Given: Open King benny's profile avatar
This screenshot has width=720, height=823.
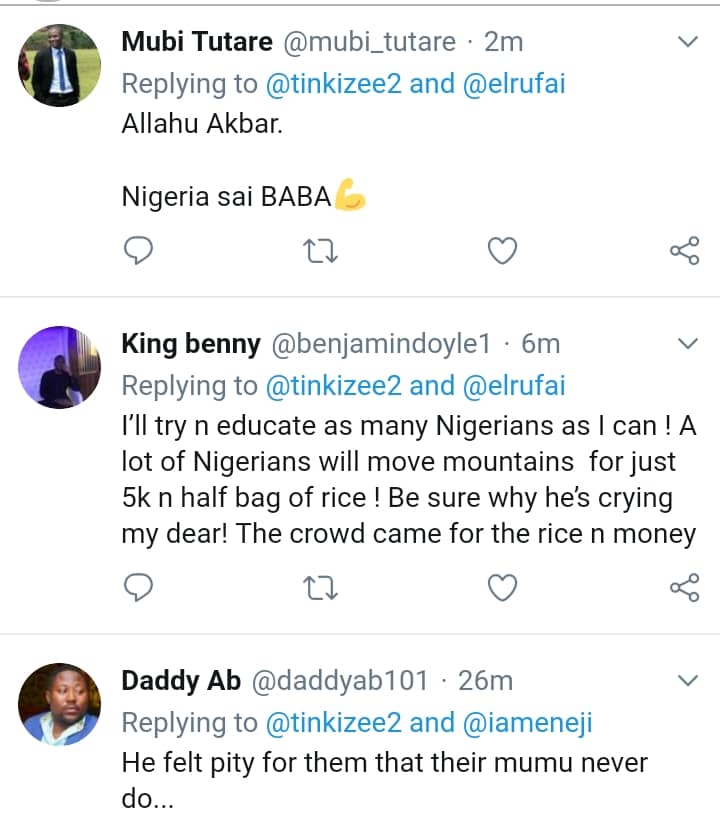Looking at the screenshot, I should 60,367.
